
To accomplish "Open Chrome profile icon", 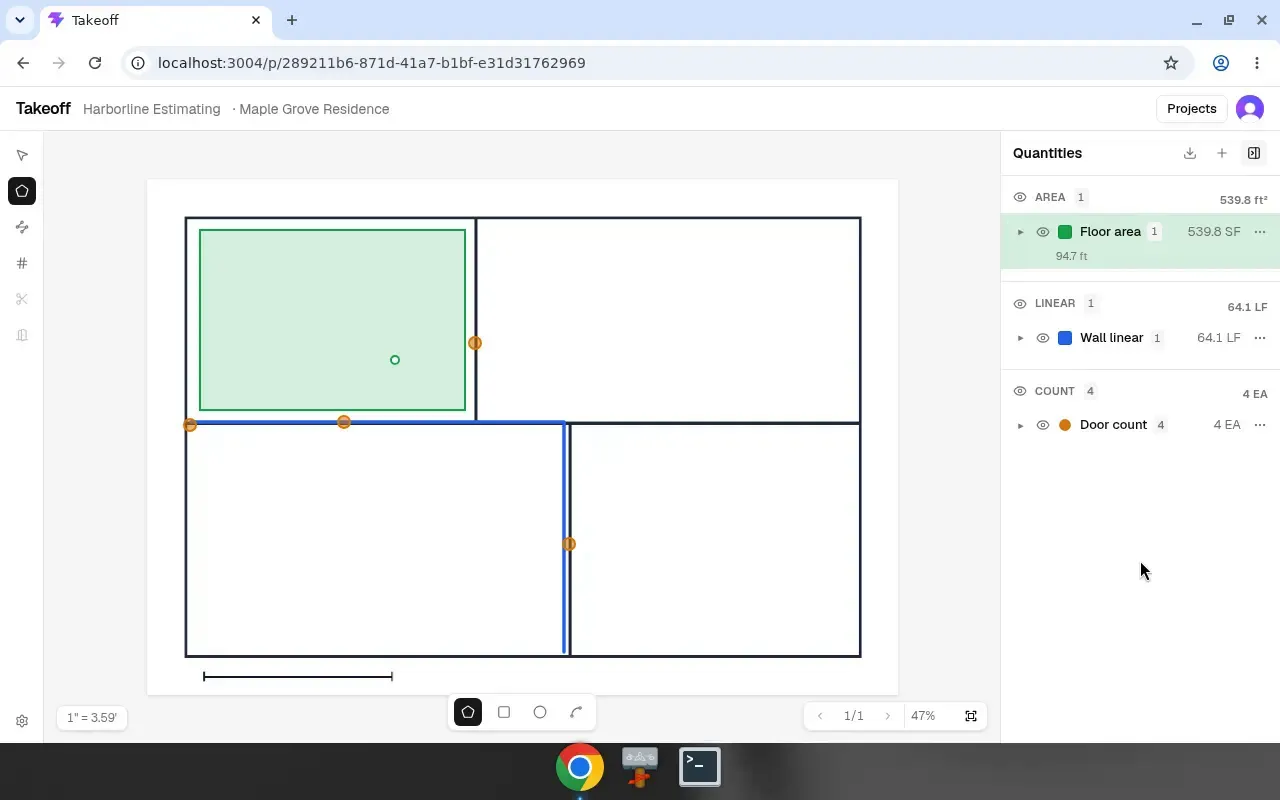I will pyautogui.click(x=1221, y=63).
